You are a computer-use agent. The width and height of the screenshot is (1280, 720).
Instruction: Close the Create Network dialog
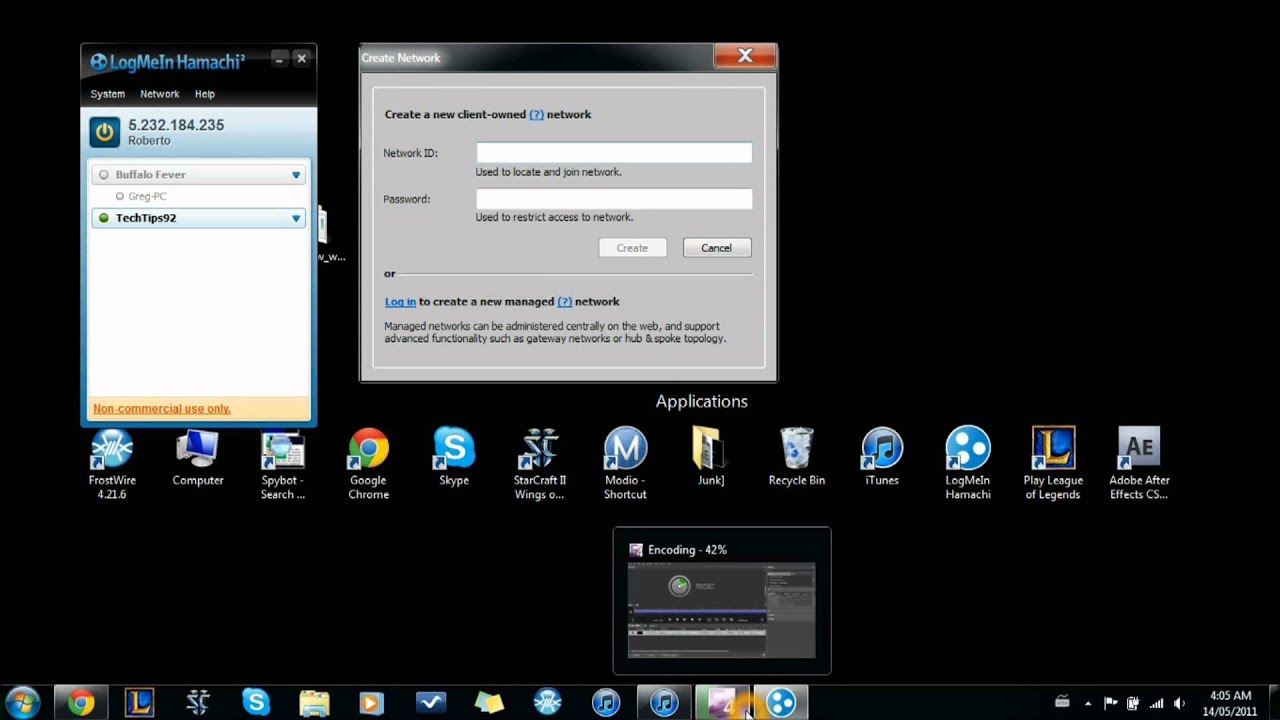[x=745, y=56]
